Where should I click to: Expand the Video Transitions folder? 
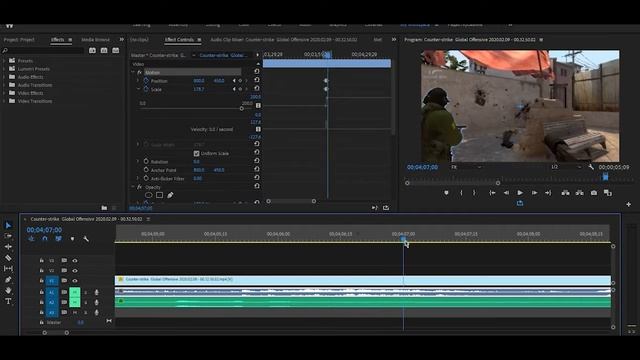tap(5, 101)
